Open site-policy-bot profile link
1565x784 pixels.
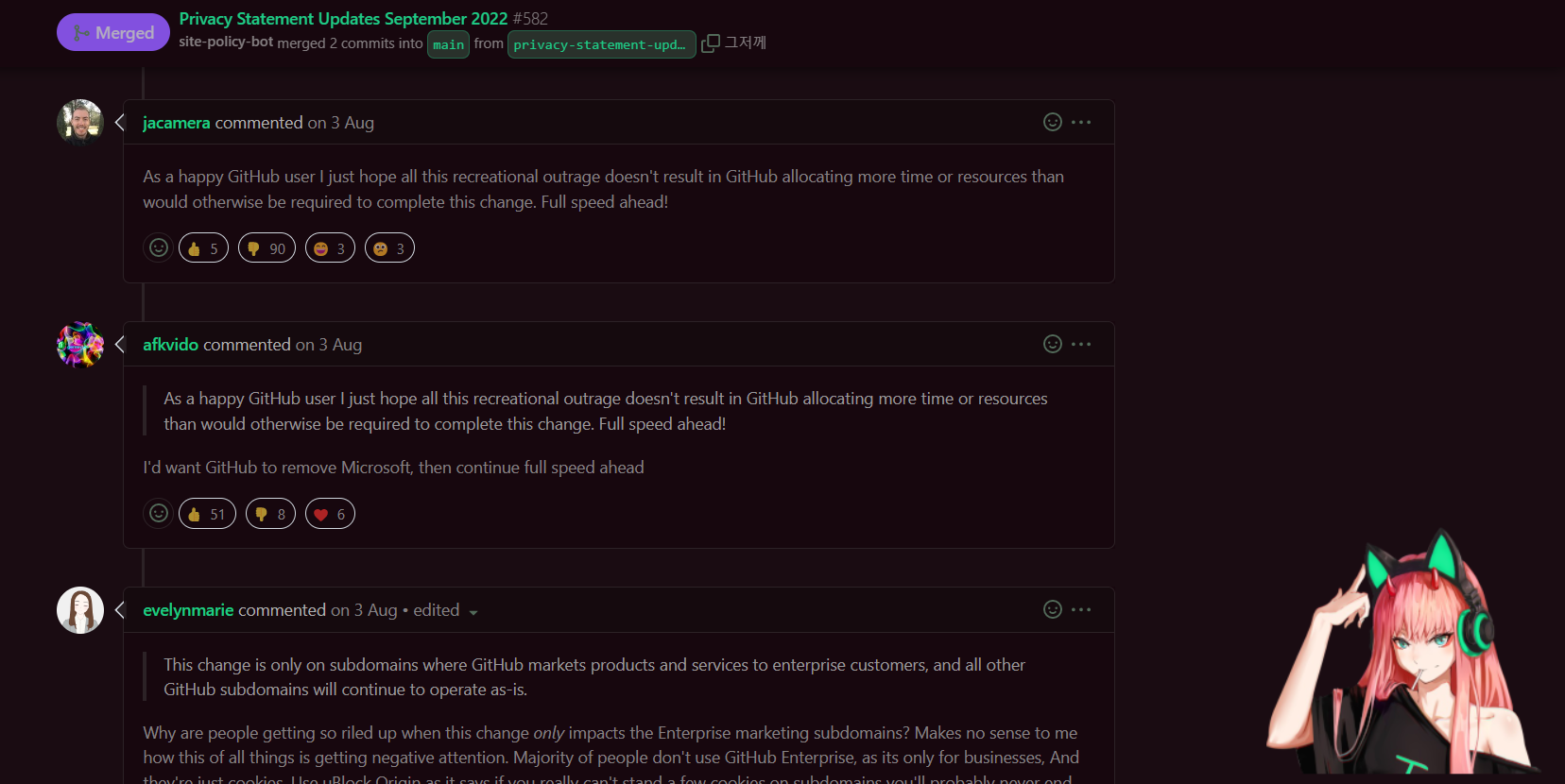pos(226,43)
